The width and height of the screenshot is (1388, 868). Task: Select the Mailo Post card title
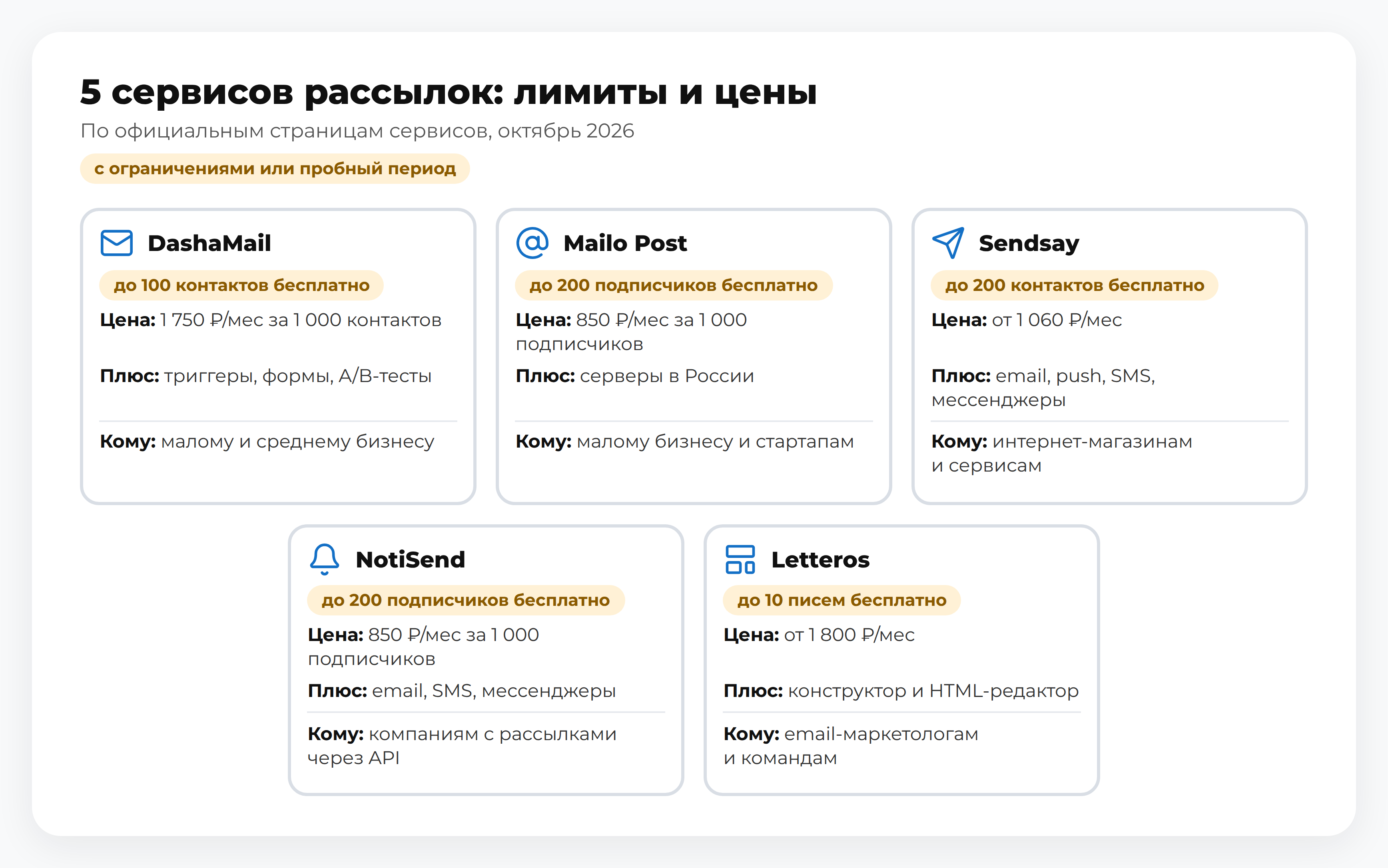coord(625,243)
